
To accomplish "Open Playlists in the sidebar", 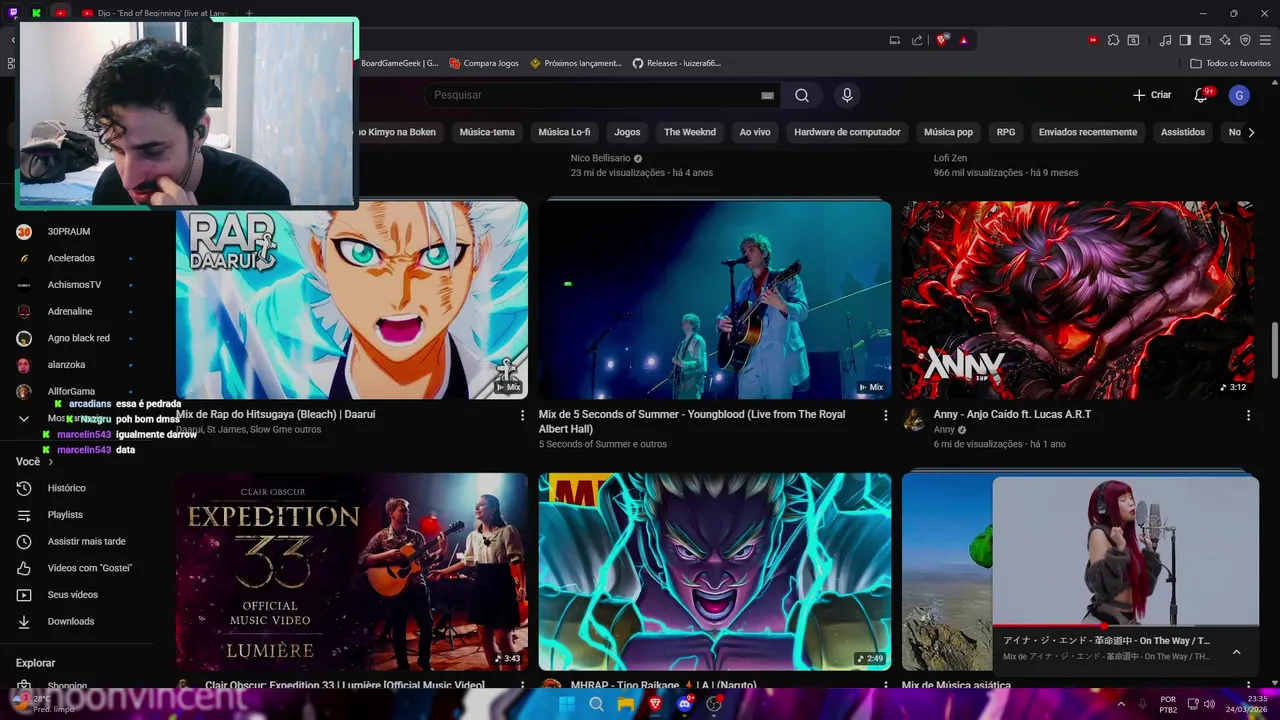I will tap(65, 515).
